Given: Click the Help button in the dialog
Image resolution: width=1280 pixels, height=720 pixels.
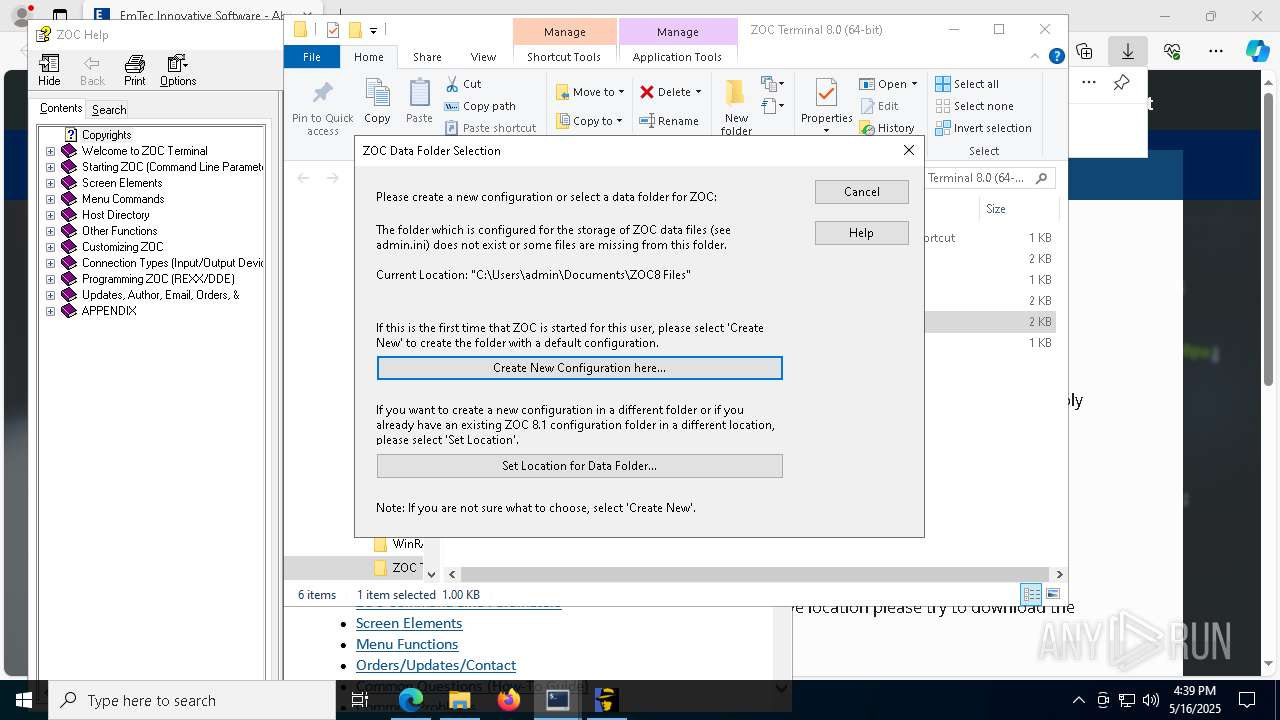Looking at the screenshot, I should [x=862, y=233].
